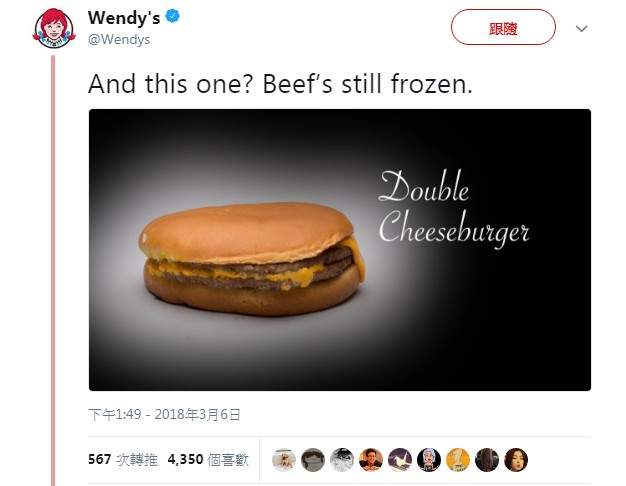
Task: Expand the tweet options chevron menu
Action: click(x=581, y=28)
